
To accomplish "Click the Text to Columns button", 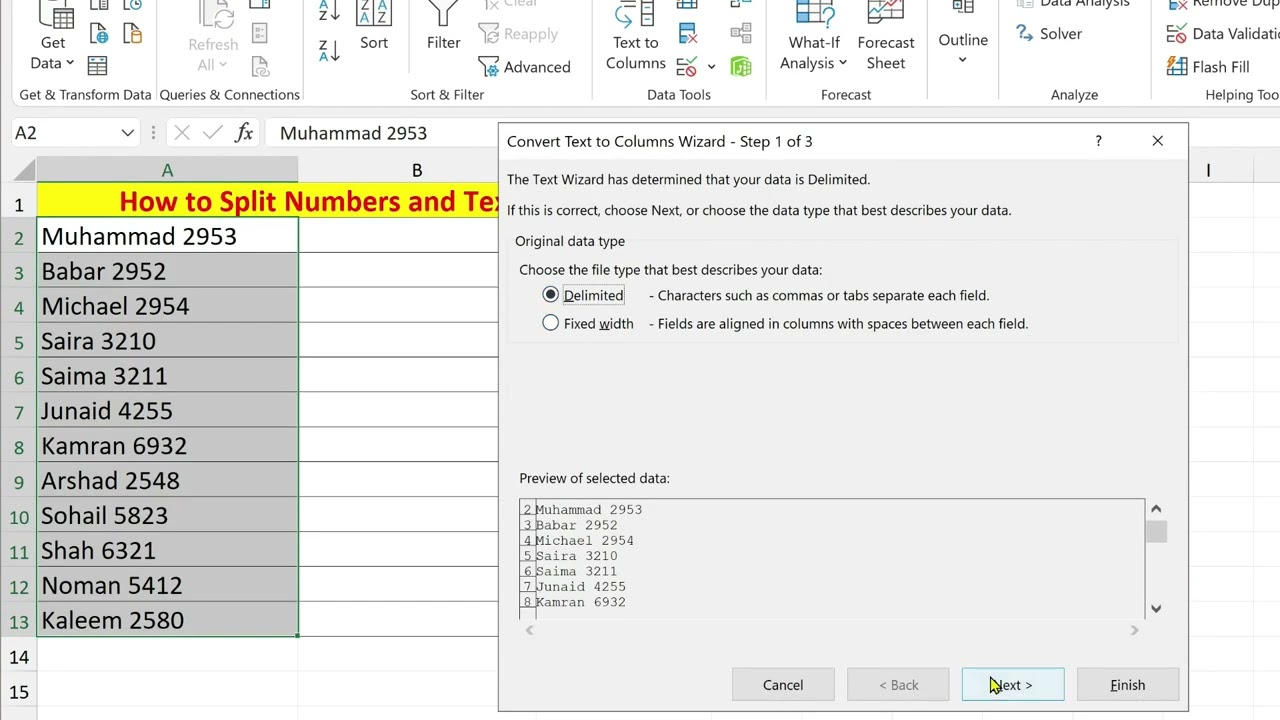I will (635, 38).
